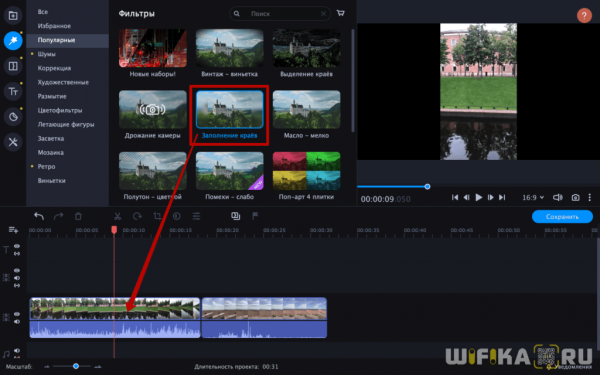Image resolution: width=600 pixels, height=375 pixels.
Task: Open the Titles sidebar tab
Action: pyautogui.click(x=13, y=91)
